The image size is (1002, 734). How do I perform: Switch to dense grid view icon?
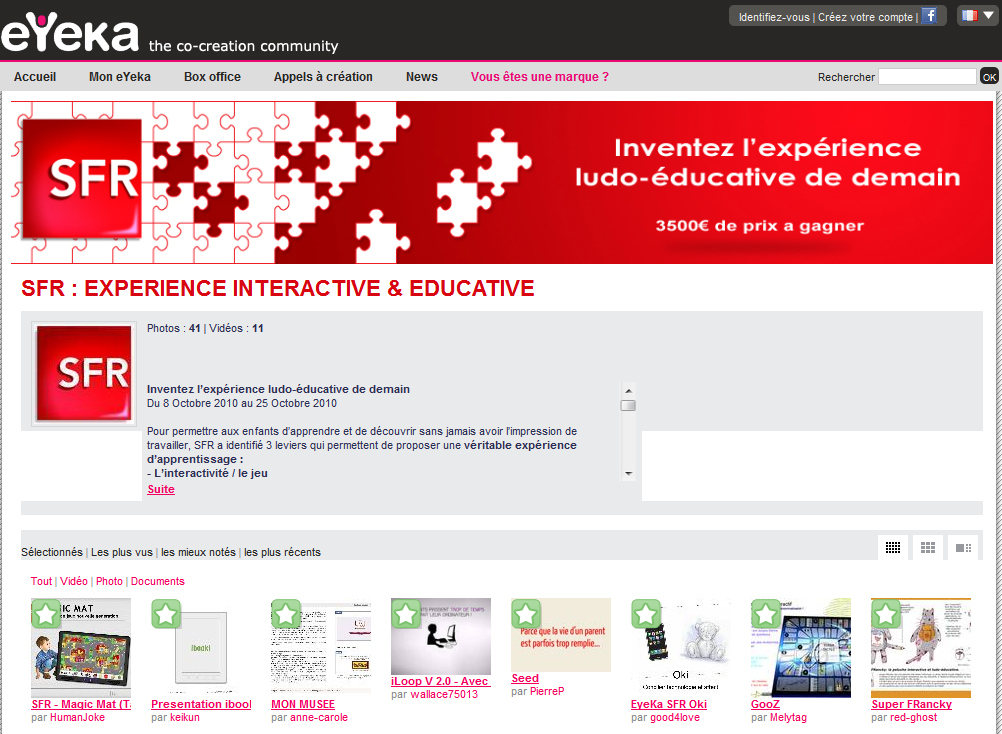click(893, 547)
